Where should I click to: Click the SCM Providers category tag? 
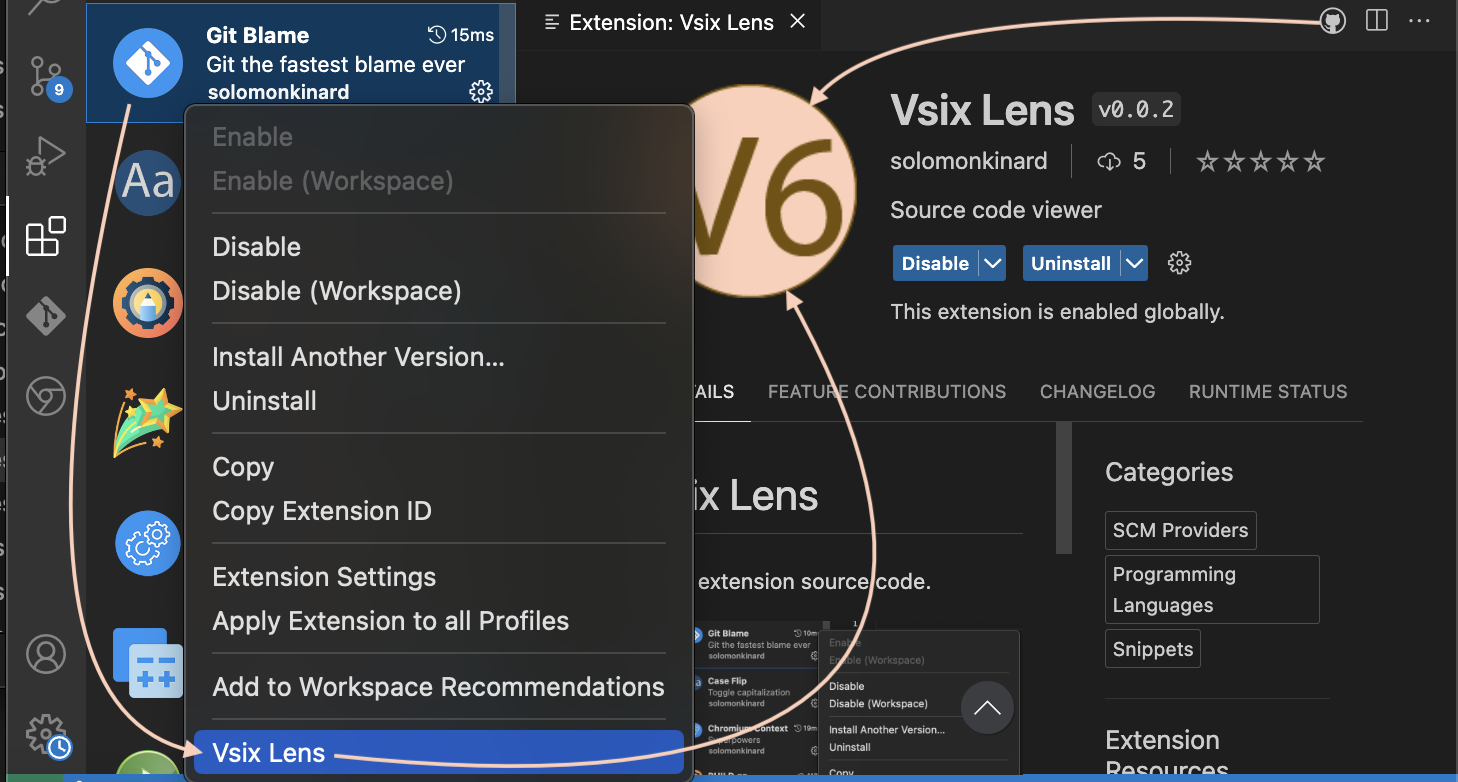click(1180, 530)
